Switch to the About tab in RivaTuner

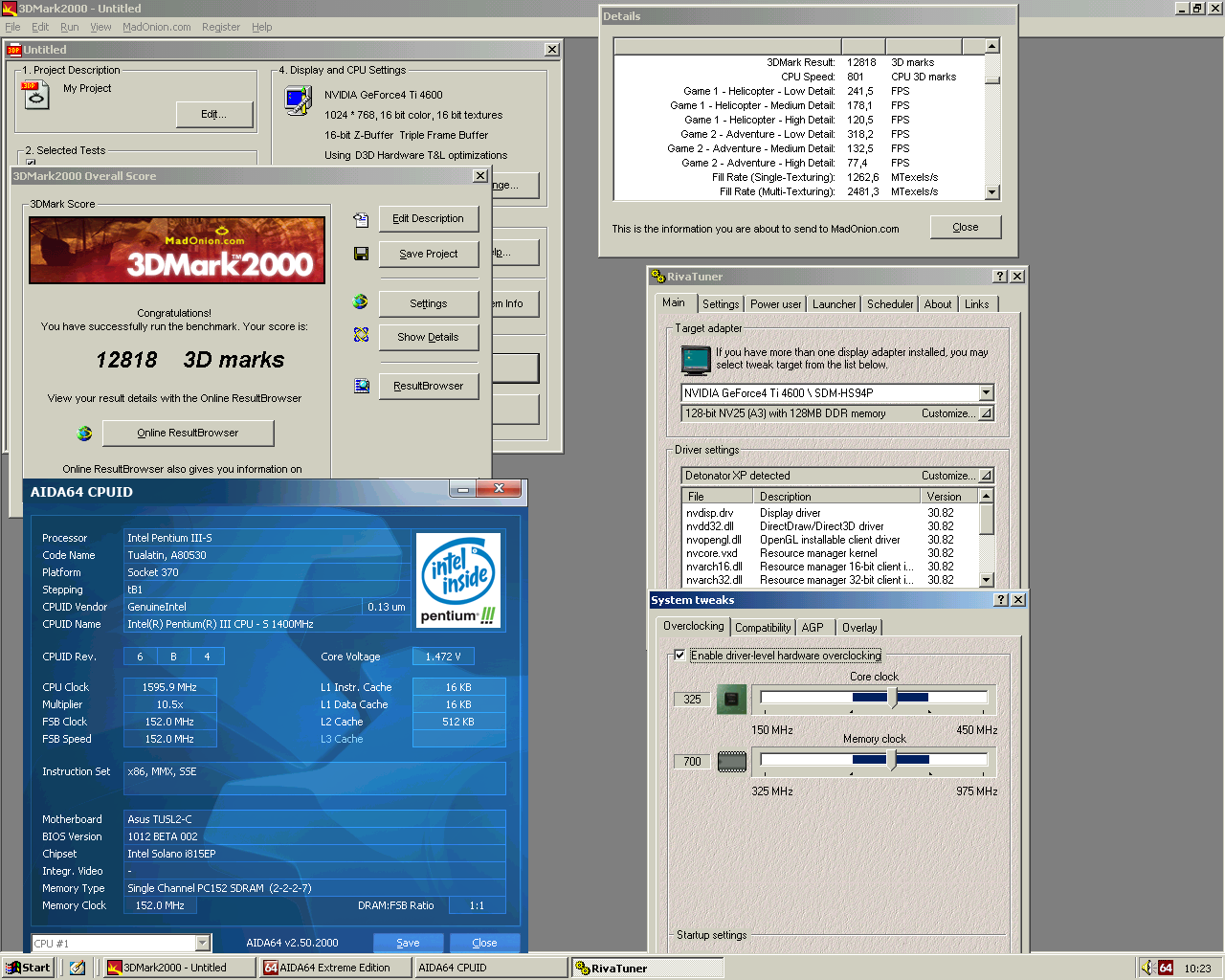938,304
